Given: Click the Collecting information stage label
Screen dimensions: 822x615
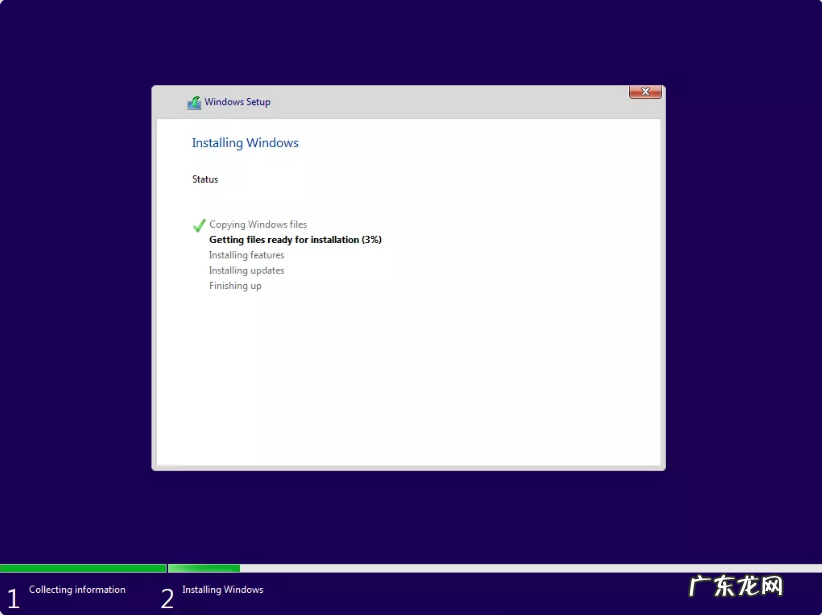Looking at the screenshot, I should click(x=77, y=590).
